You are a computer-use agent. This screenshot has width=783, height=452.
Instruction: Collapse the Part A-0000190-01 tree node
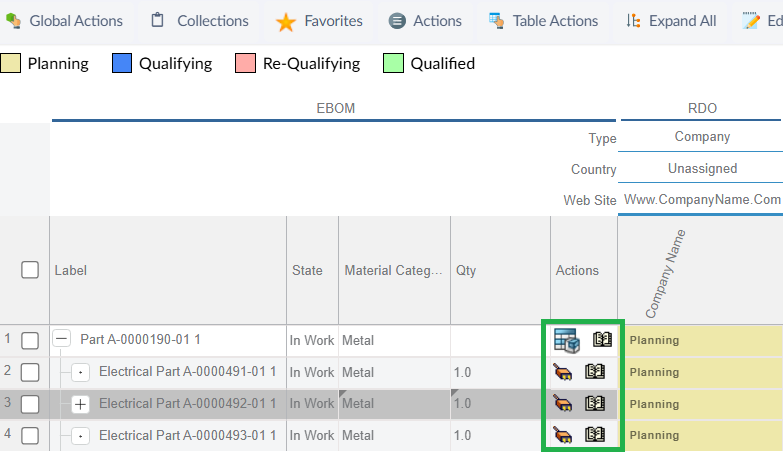tap(62, 340)
